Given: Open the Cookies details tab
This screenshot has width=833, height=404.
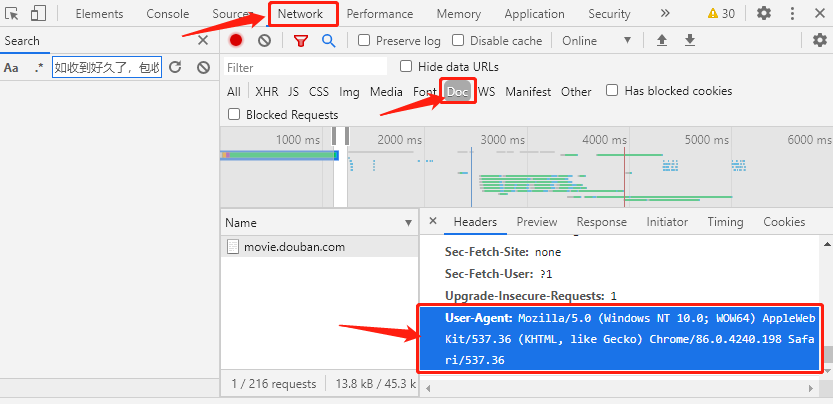Looking at the screenshot, I should tap(784, 222).
